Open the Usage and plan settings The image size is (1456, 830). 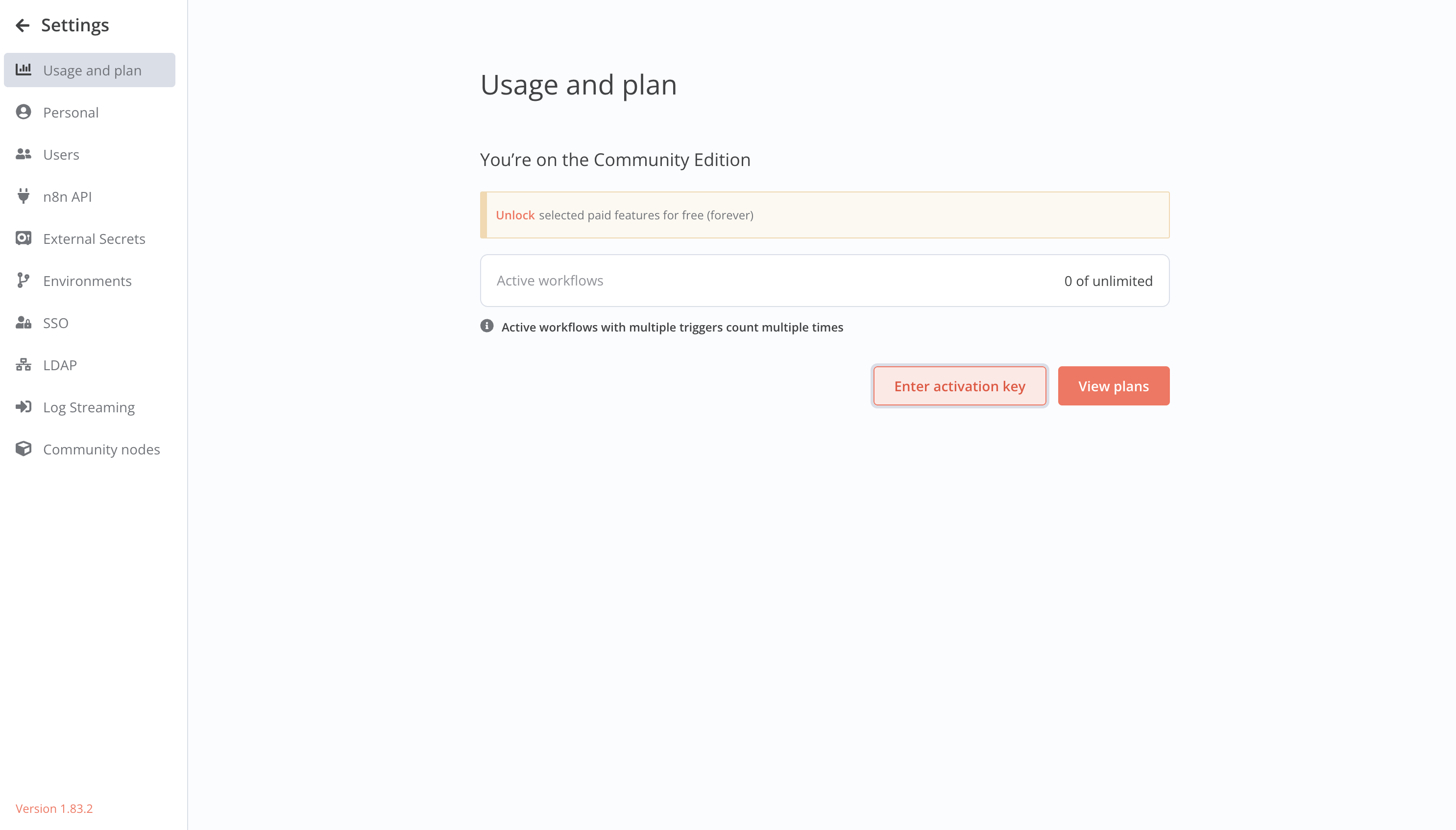pyautogui.click(x=90, y=70)
